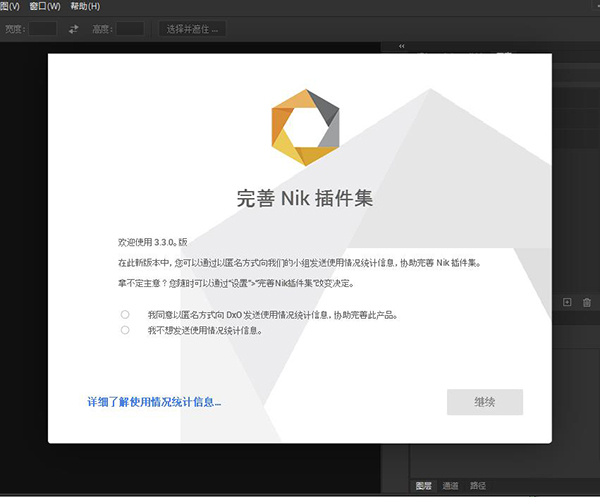Viewport: 600px width, 497px height.
Task: Click the 完善 Nik 插件集 heading text
Action: (x=305, y=198)
